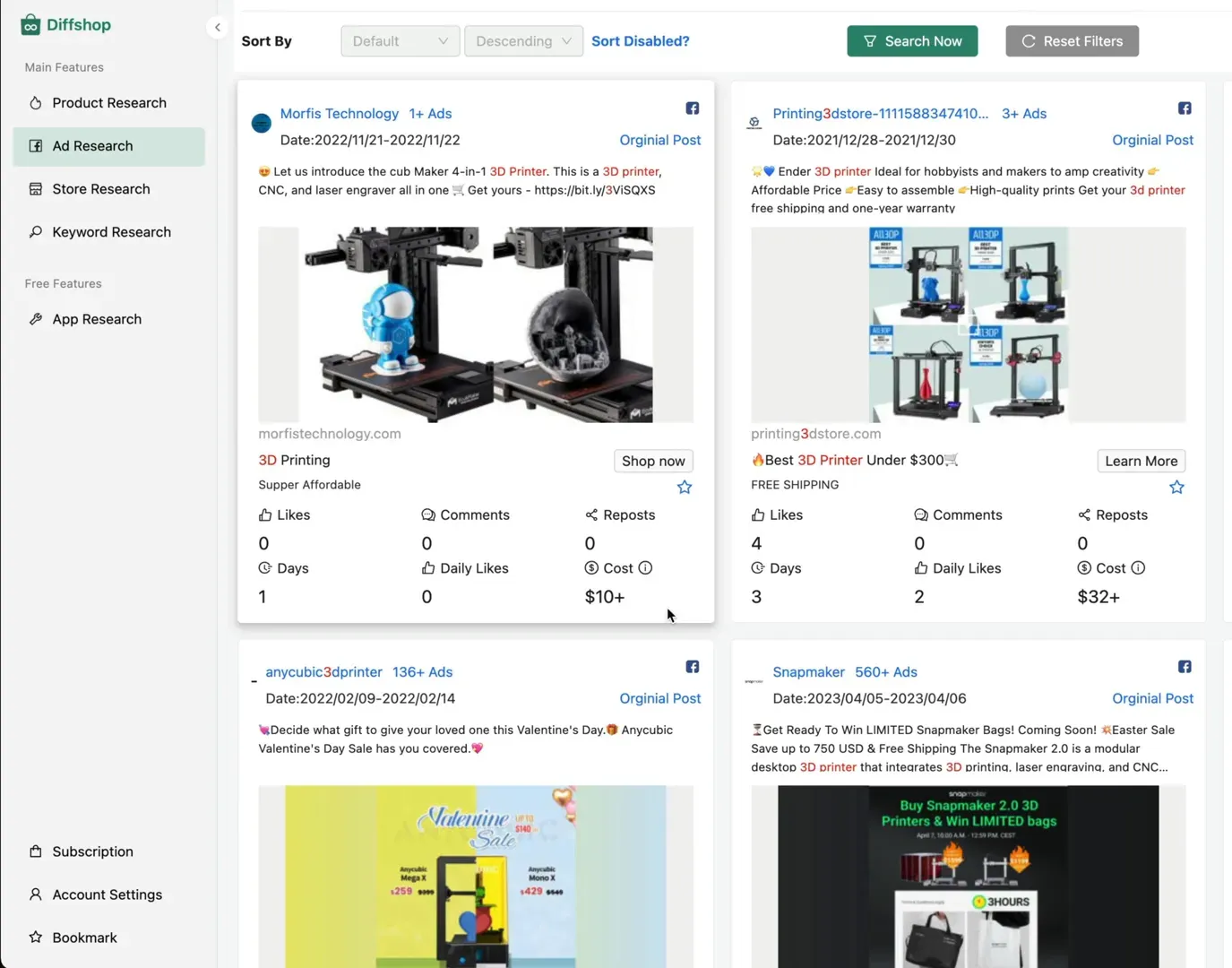Click the "3D Printing" ad title

click(x=294, y=460)
